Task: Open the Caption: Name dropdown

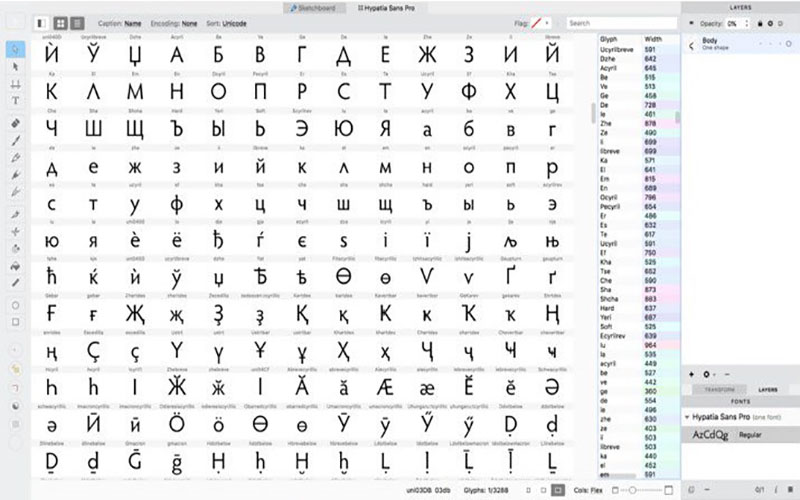Action: [124, 22]
